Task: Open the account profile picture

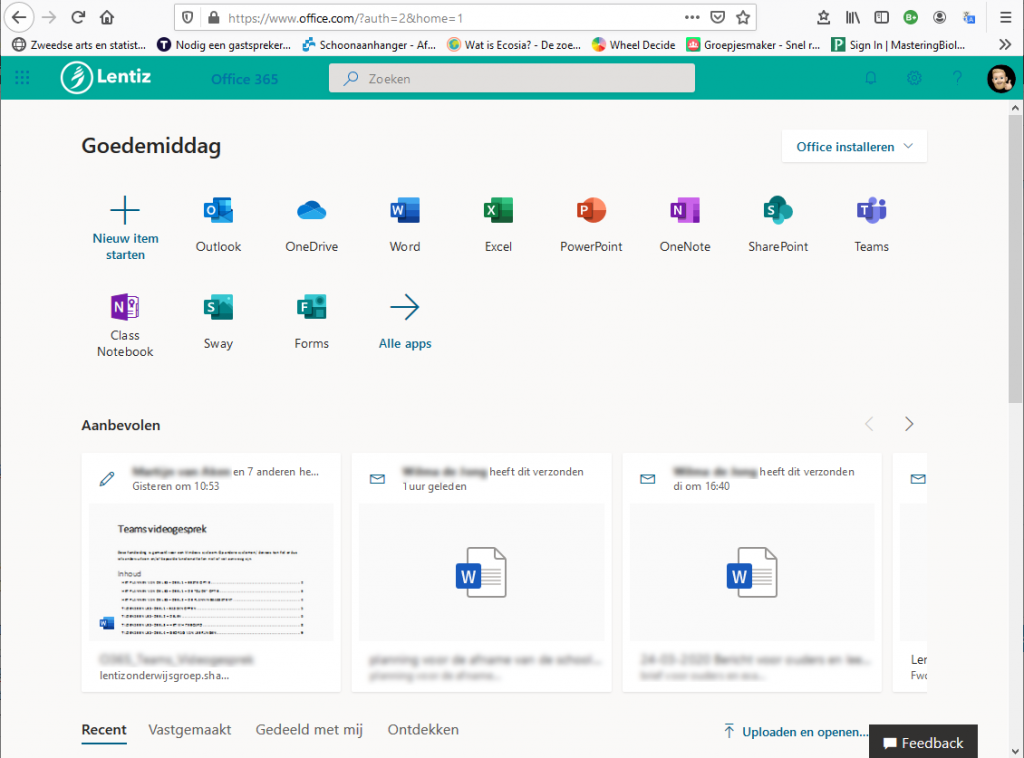Action: [1000, 78]
